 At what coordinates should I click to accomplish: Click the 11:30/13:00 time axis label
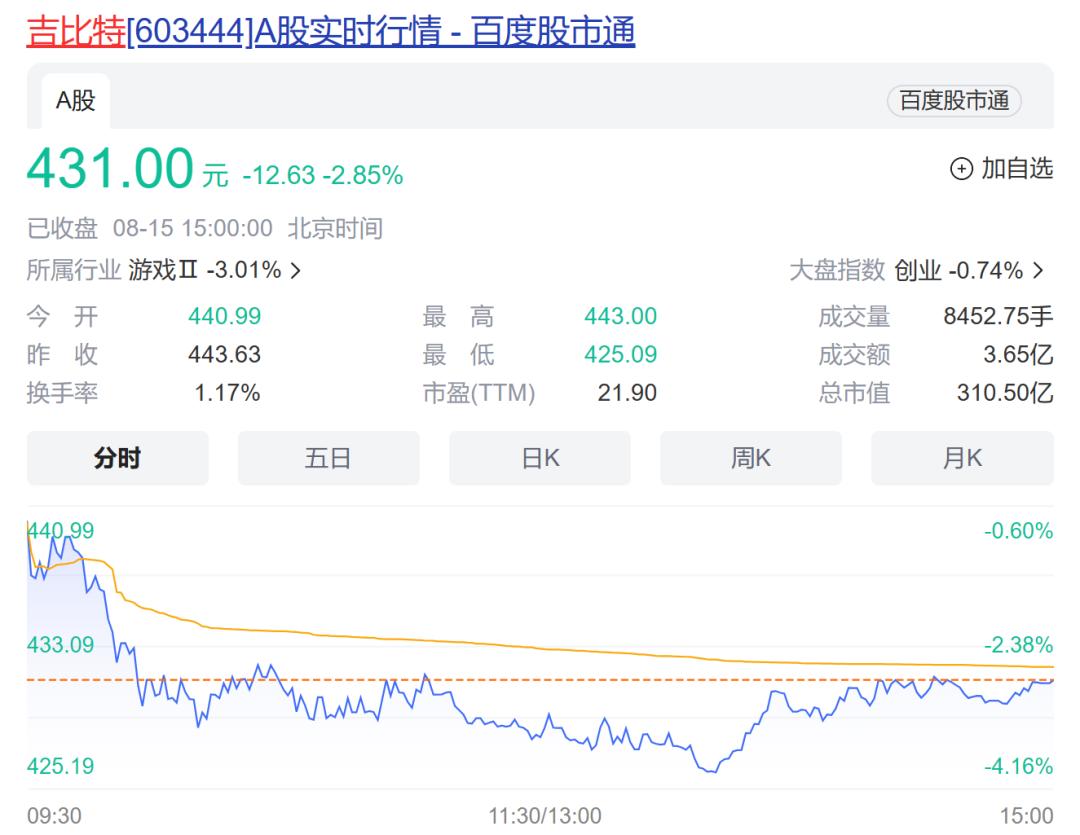click(x=545, y=816)
